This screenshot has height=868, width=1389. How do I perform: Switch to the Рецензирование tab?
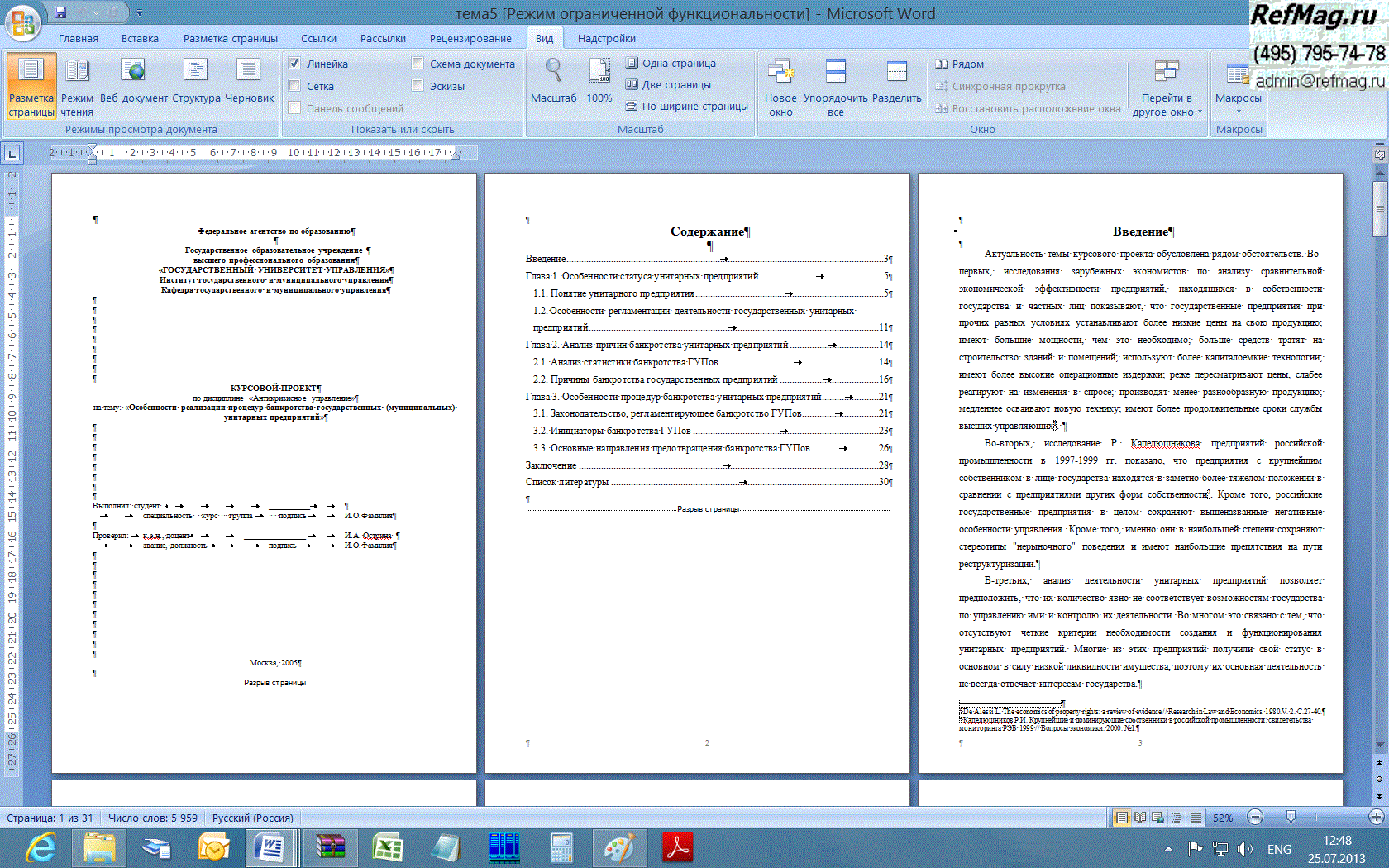pos(470,38)
